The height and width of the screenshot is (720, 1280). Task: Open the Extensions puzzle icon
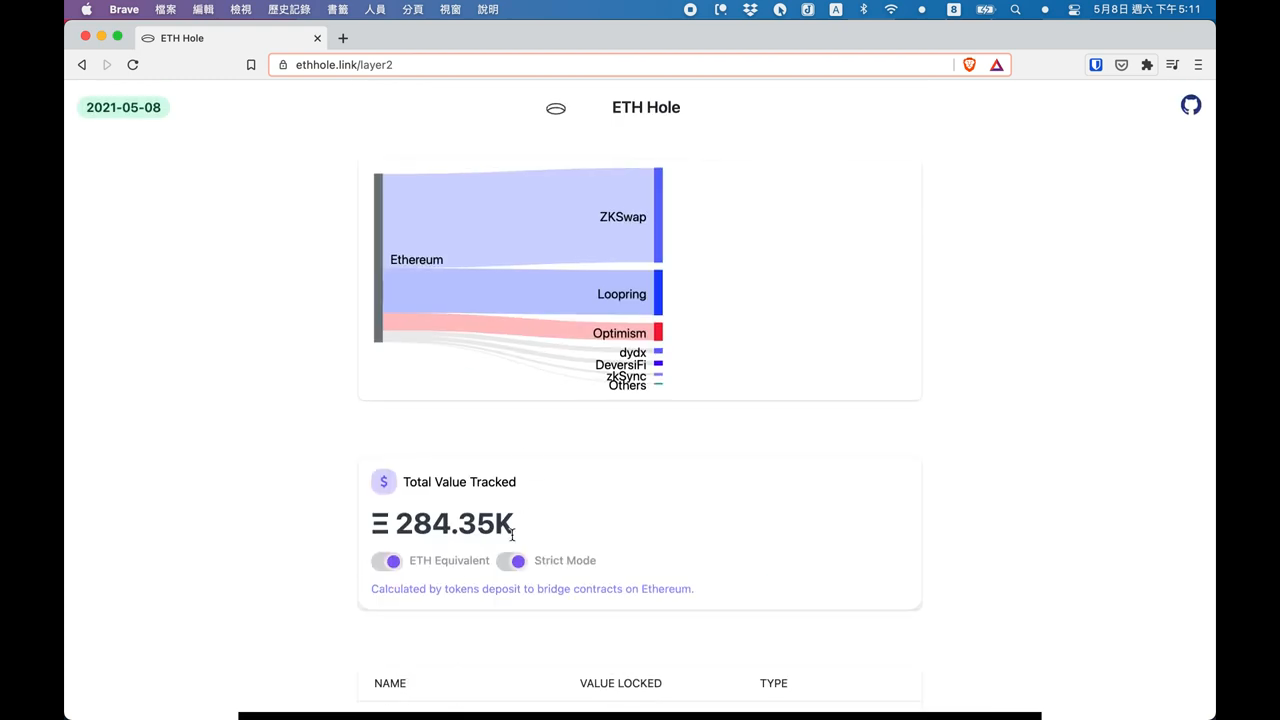pyautogui.click(x=1147, y=65)
